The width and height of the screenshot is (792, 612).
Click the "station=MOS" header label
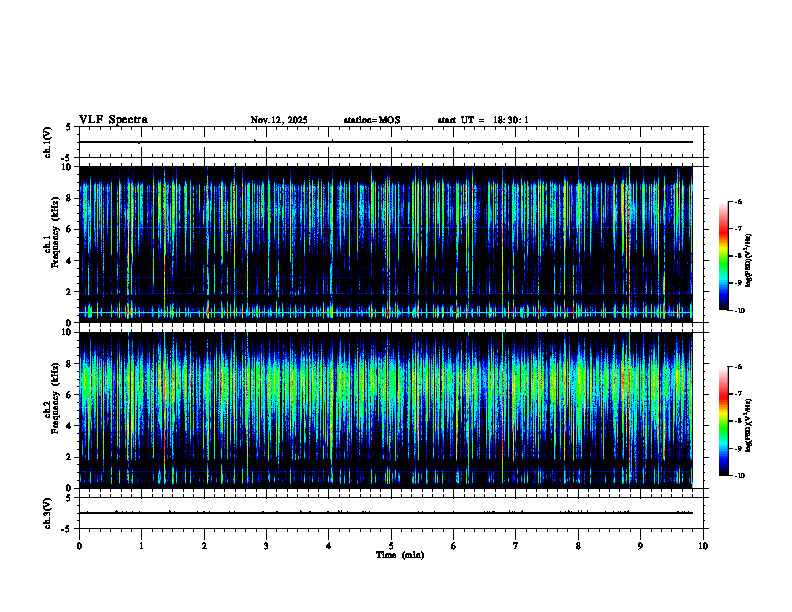point(372,120)
